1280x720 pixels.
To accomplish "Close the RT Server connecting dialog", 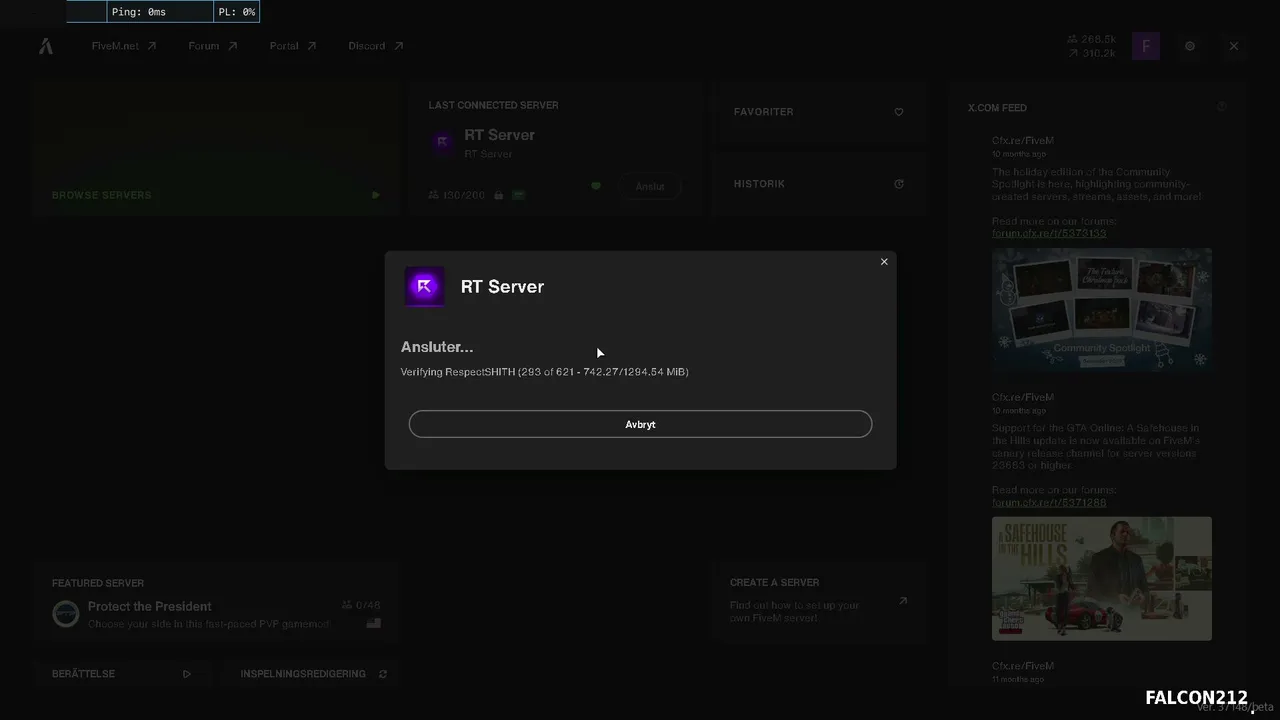I will [x=884, y=262].
